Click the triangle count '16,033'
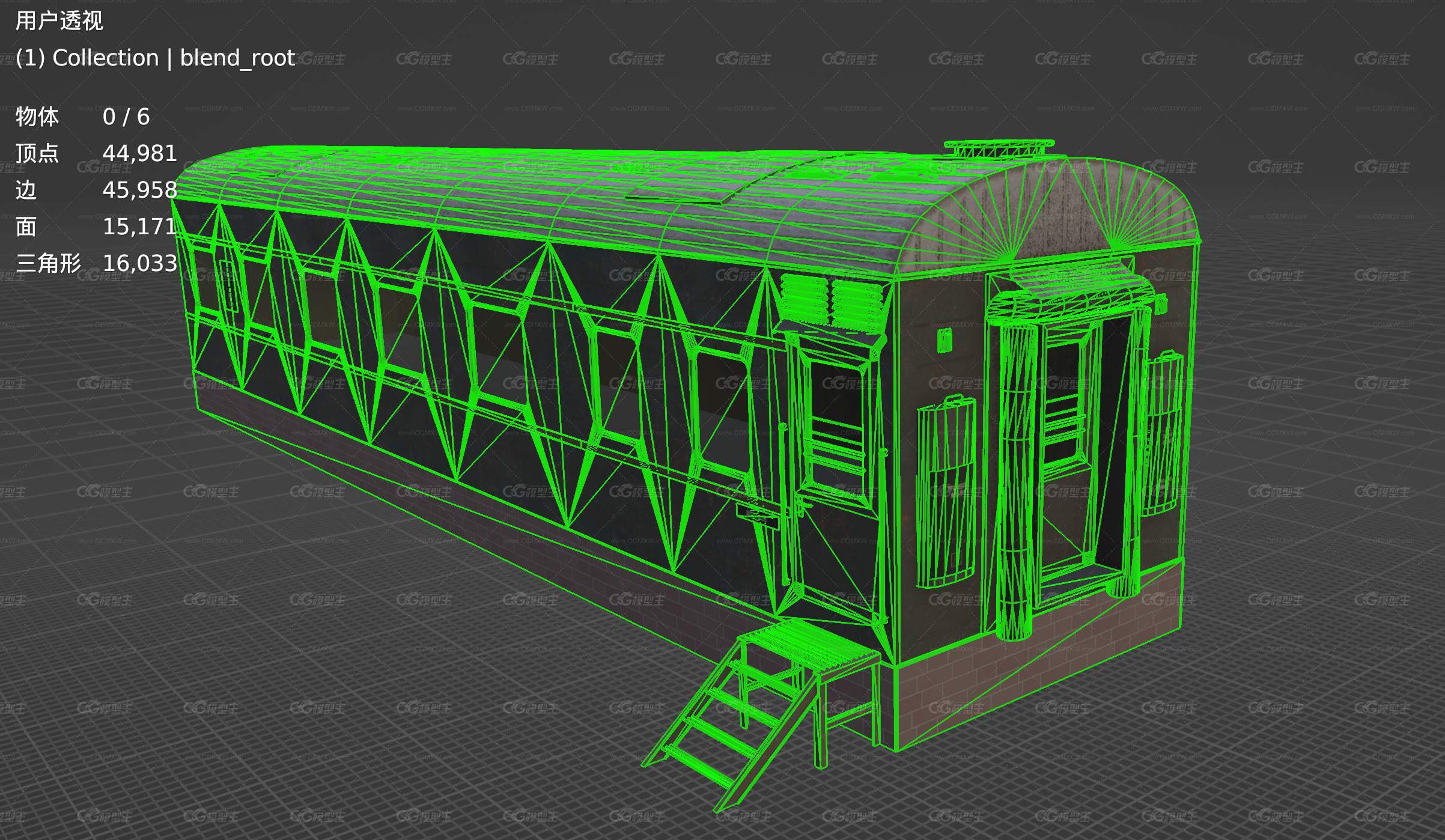Screen dimensions: 1445x840 [139, 263]
